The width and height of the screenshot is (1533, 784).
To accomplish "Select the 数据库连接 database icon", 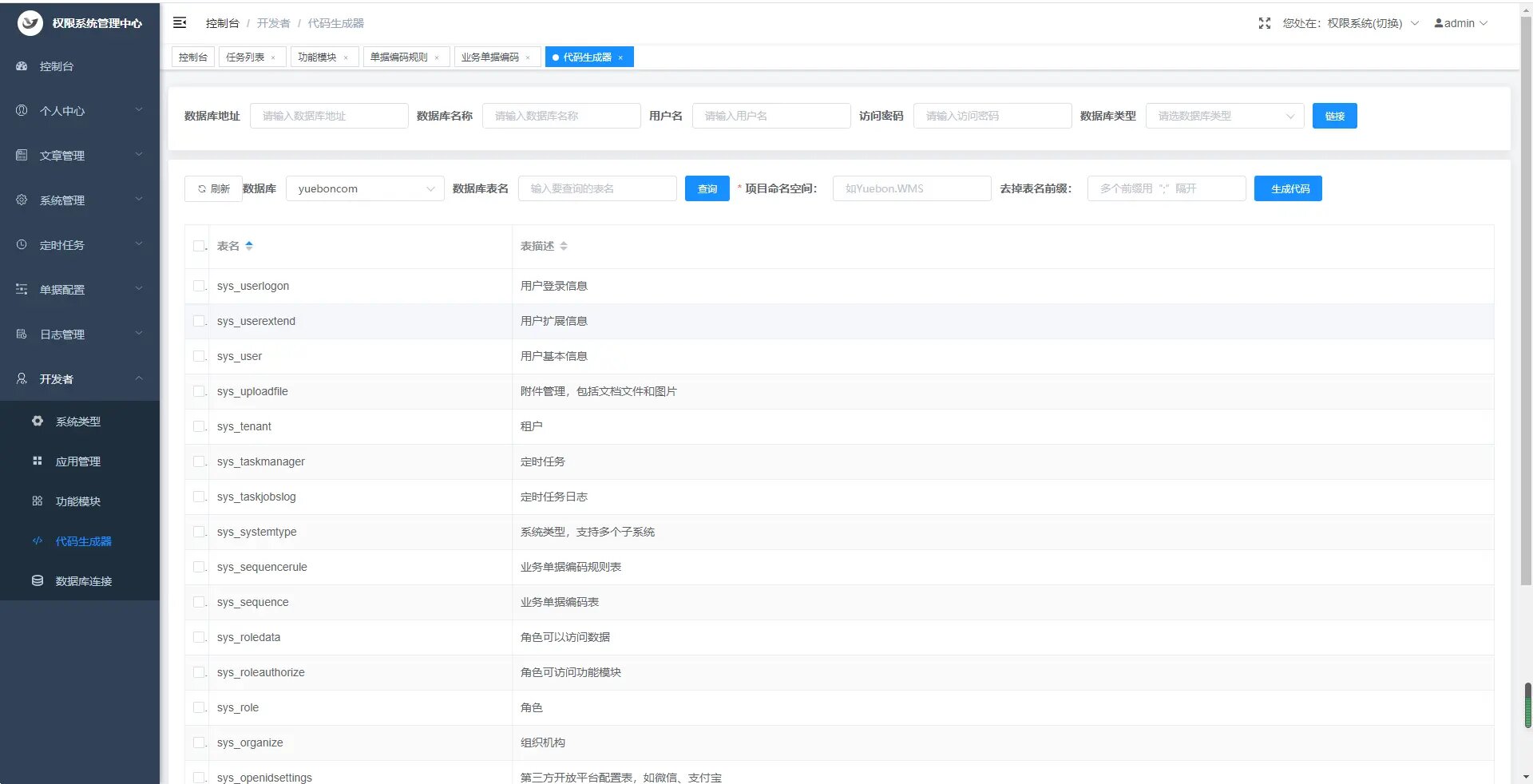I will click(x=38, y=580).
